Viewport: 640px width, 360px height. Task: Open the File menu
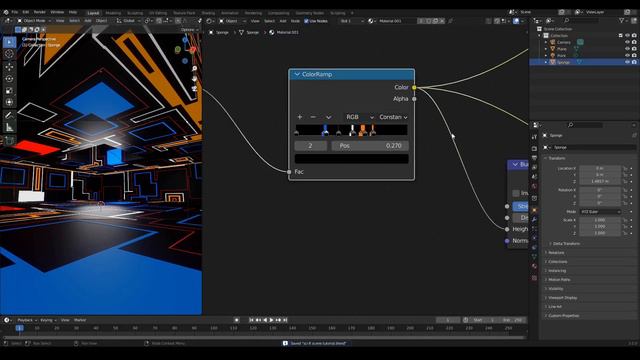(x=15, y=12)
